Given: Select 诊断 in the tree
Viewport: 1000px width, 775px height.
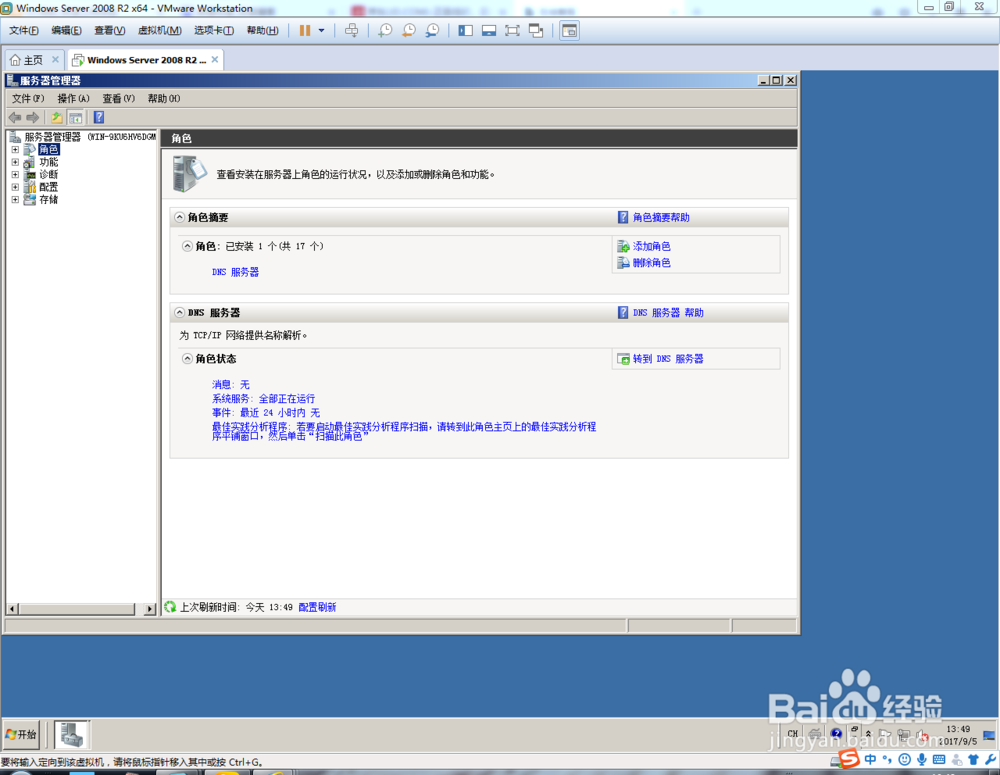Looking at the screenshot, I should pos(48,174).
